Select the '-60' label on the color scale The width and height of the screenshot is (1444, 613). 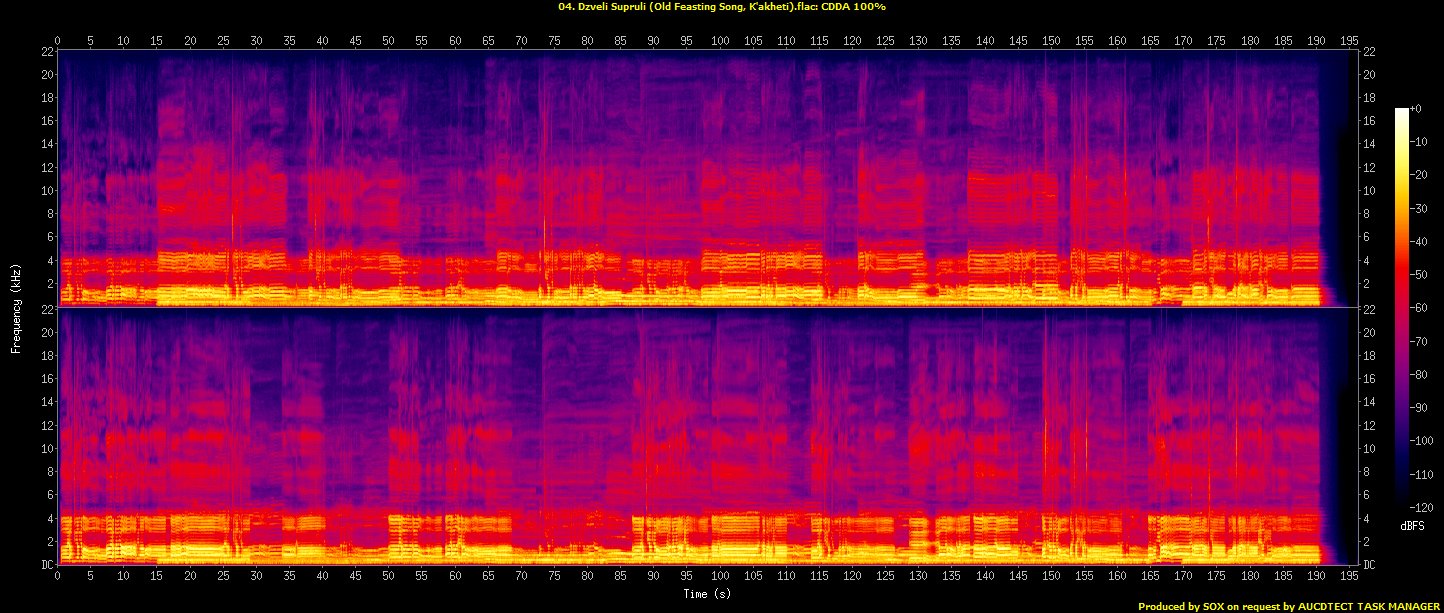click(x=1418, y=310)
